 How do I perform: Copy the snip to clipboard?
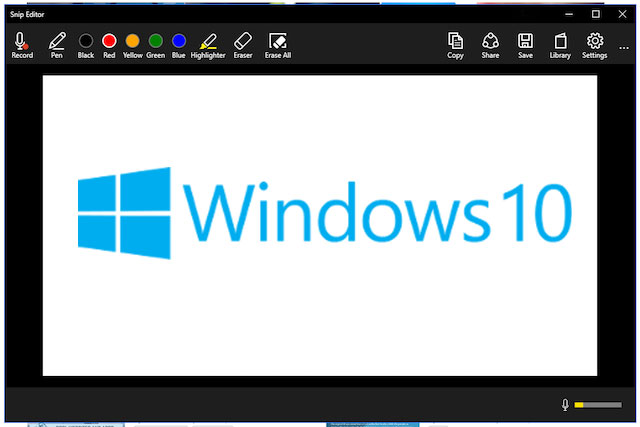[455, 45]
